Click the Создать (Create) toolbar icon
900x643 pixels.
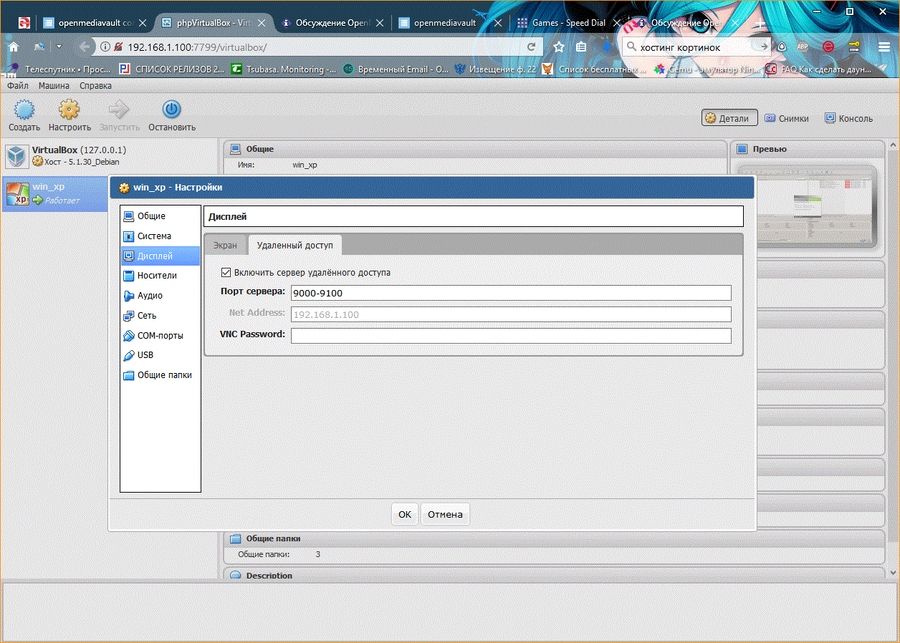pos(24,110)
